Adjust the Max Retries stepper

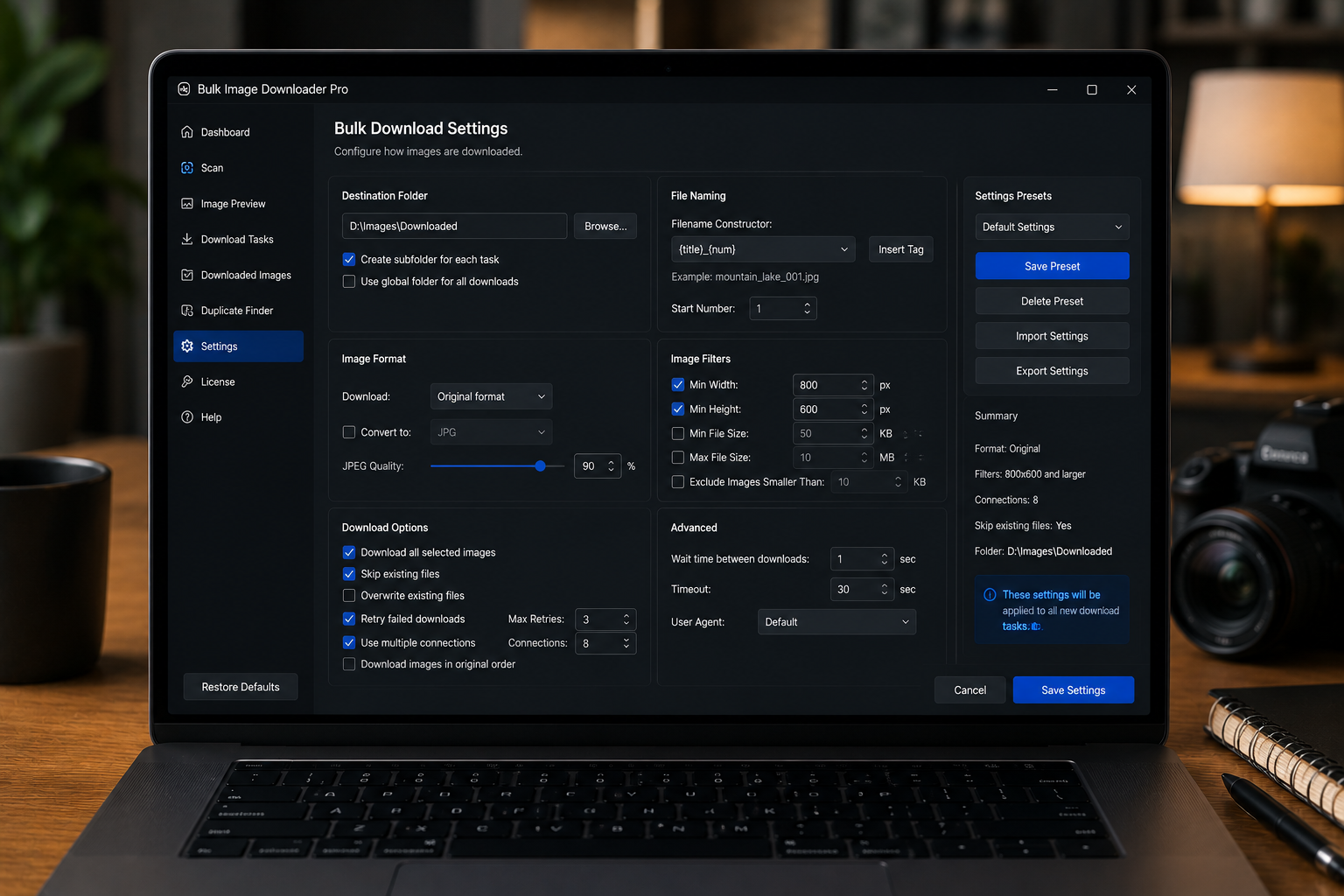point(626,619)
